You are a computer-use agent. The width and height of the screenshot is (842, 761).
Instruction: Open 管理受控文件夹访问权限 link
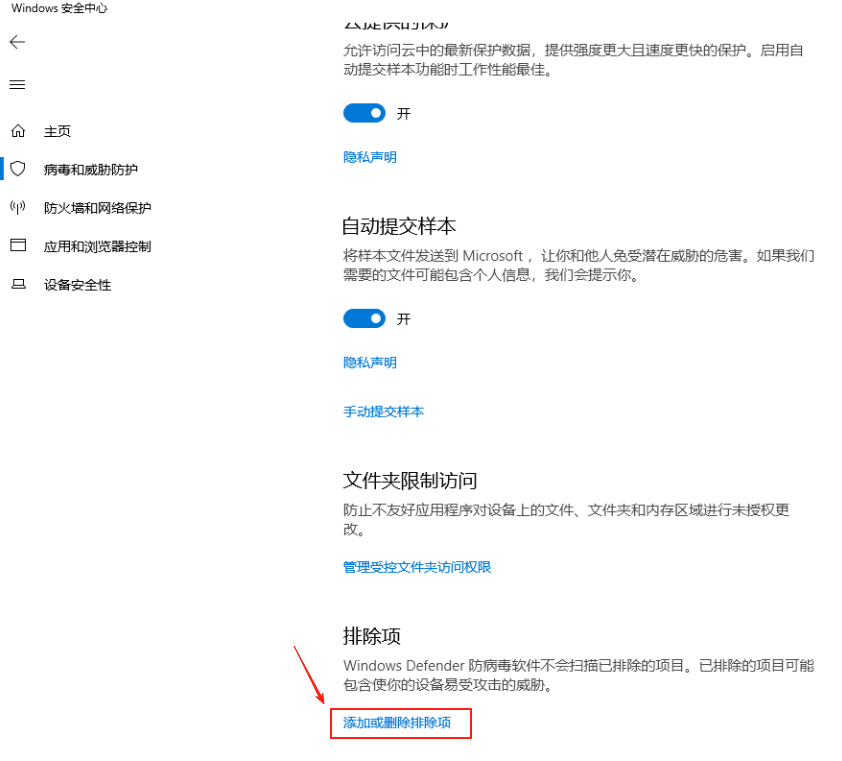[417, 567]
